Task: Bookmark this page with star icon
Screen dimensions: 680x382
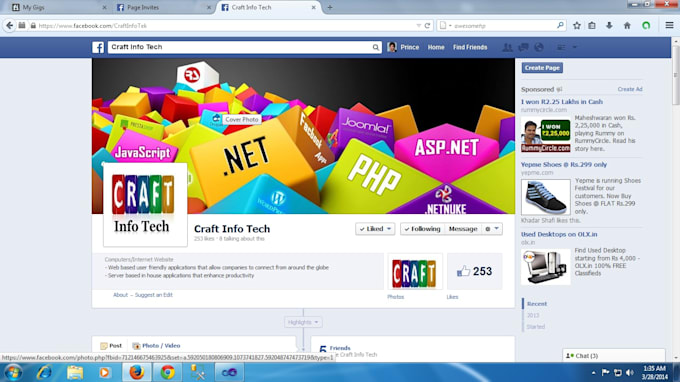Action: (x=577, y=26)
